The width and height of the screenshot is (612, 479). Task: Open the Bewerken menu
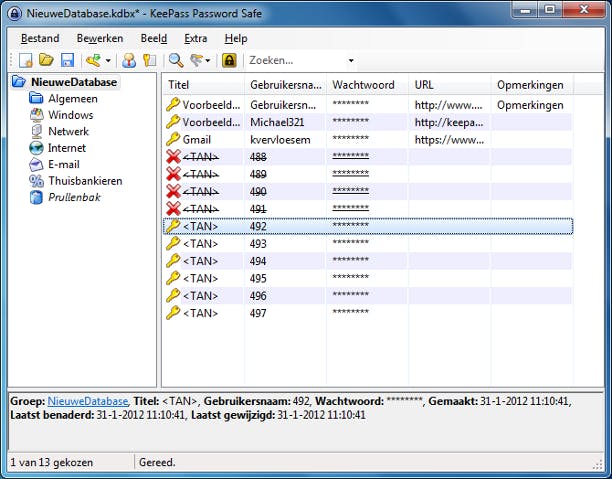100,38
